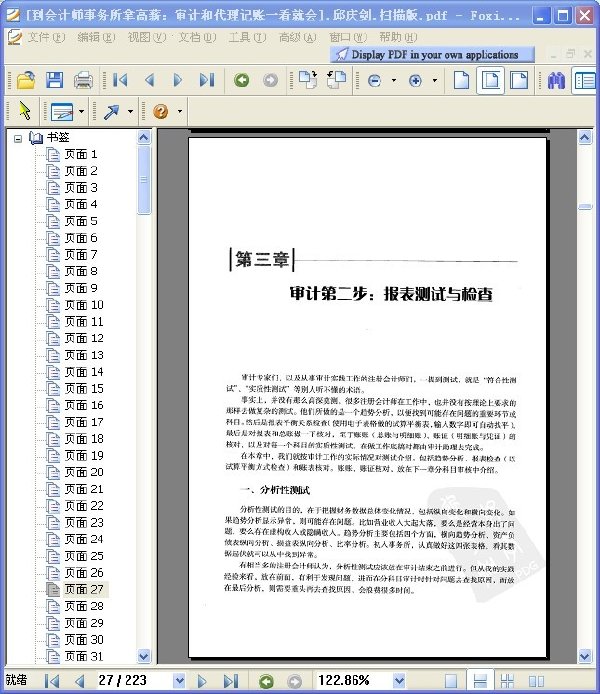Open Zoom Out dropdown arrow

394,81
